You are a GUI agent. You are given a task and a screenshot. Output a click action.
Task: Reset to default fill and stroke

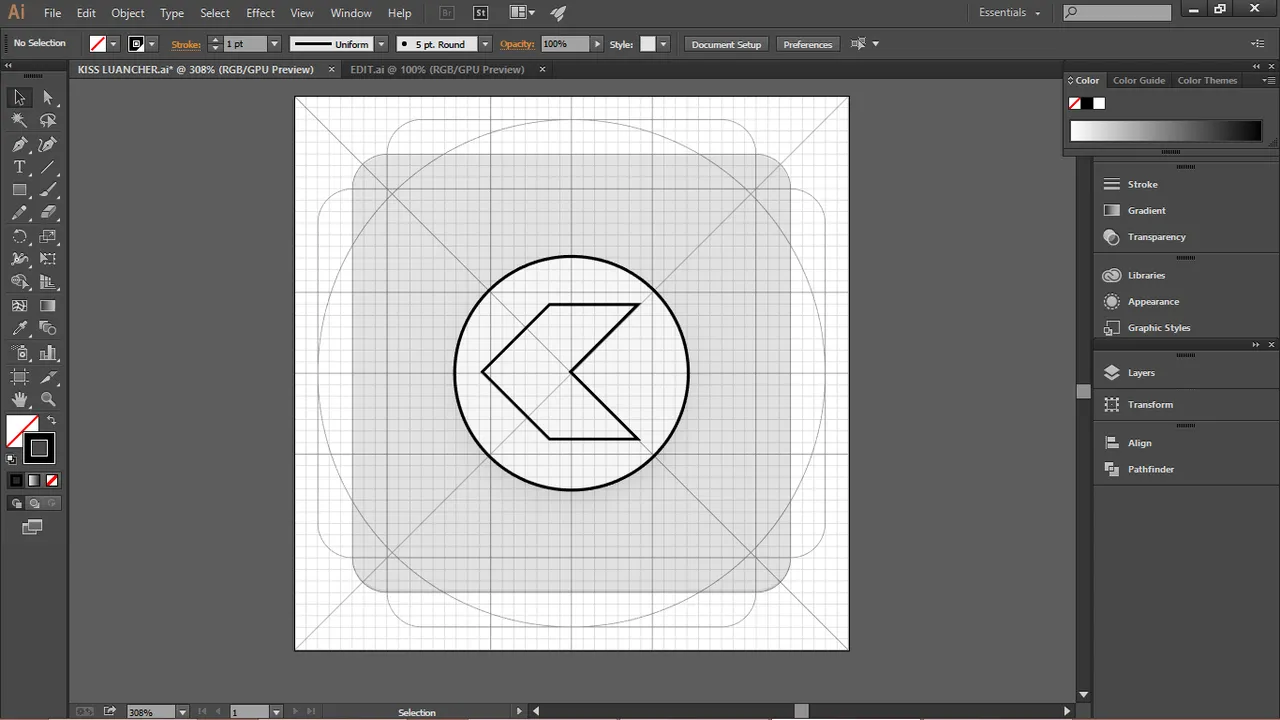click(x=12, y=459)
